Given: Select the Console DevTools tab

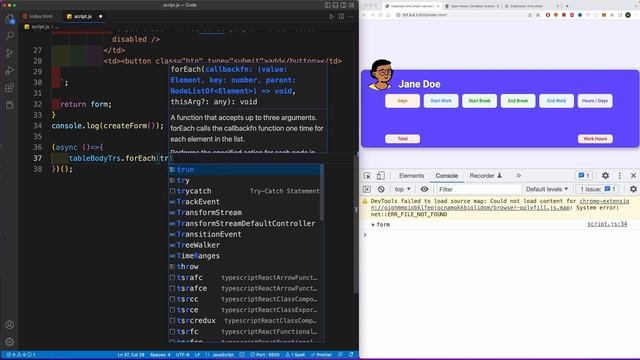Looking at the screenshot, I should 447,176.
